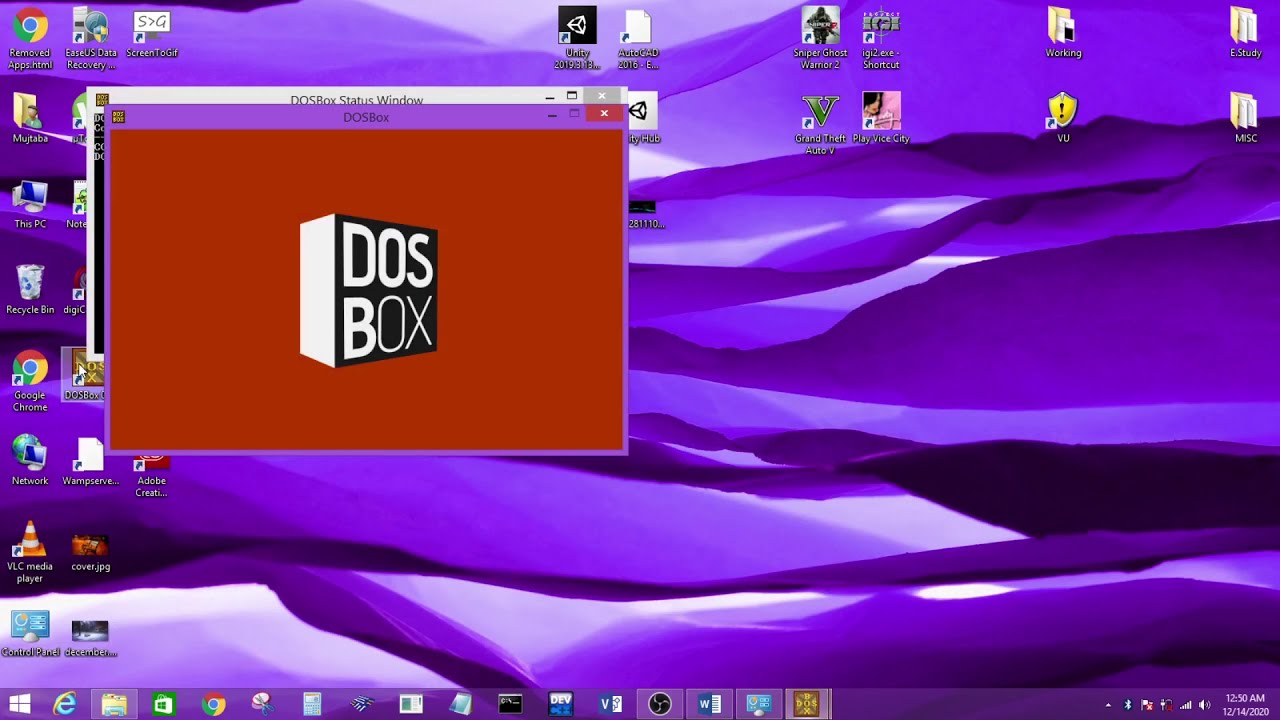Select the EaseUS Data Recovery shortcut

pyautogui.click(x=90, y=38)
